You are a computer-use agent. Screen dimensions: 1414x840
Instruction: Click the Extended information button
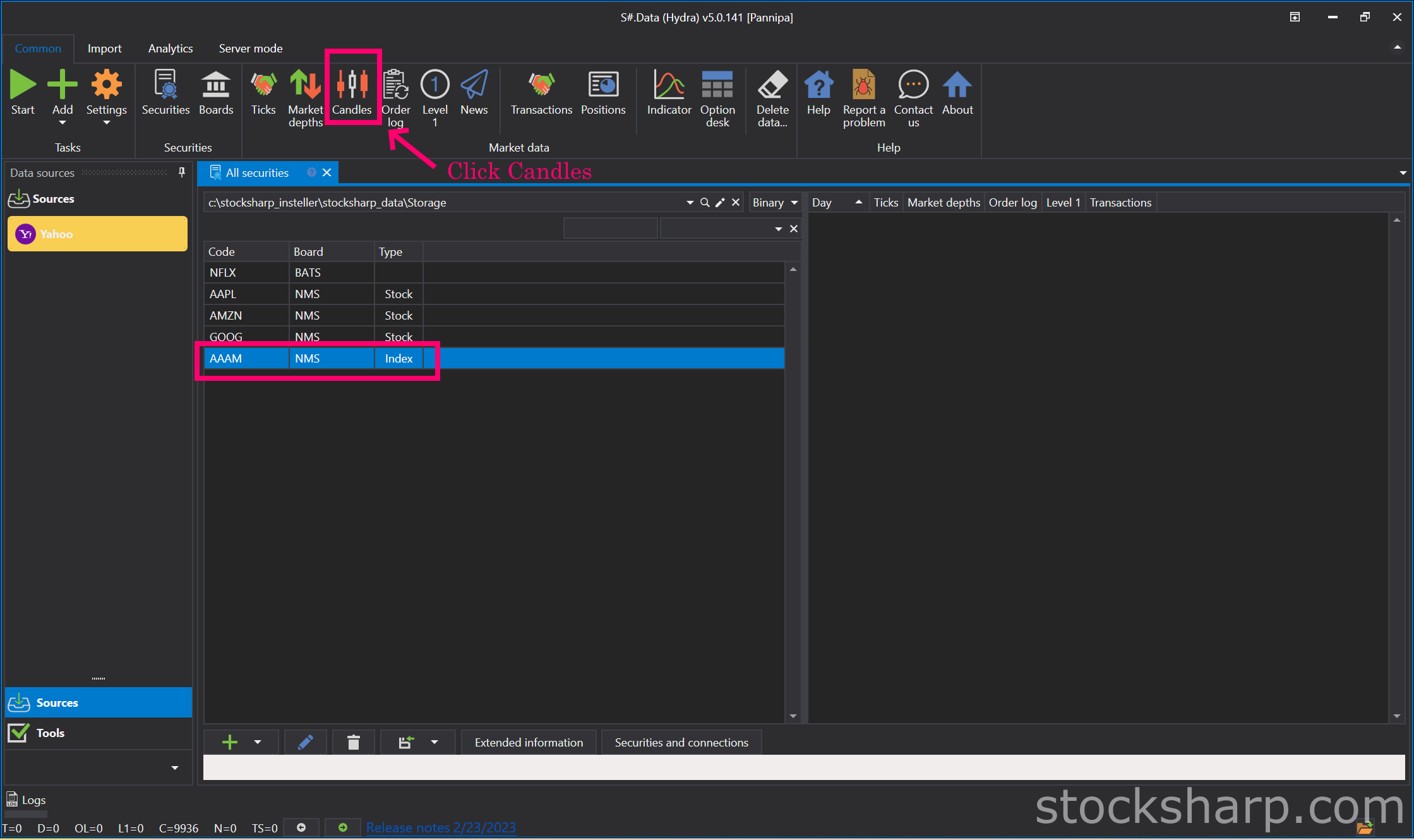click(529, 742)
